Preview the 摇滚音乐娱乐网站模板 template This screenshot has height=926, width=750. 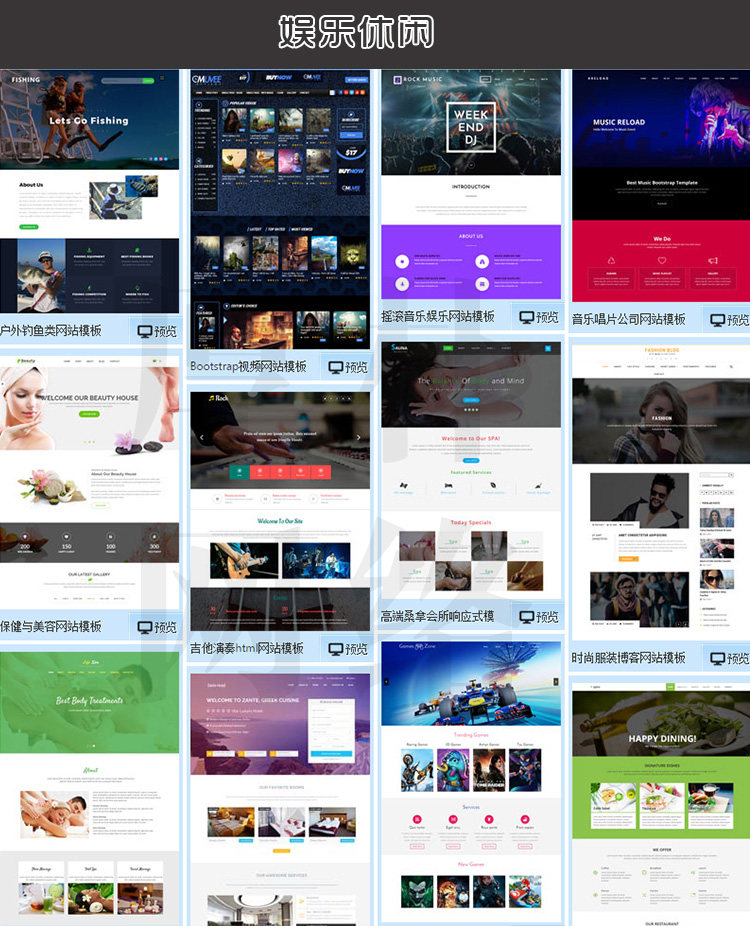[x=539, y=317]
